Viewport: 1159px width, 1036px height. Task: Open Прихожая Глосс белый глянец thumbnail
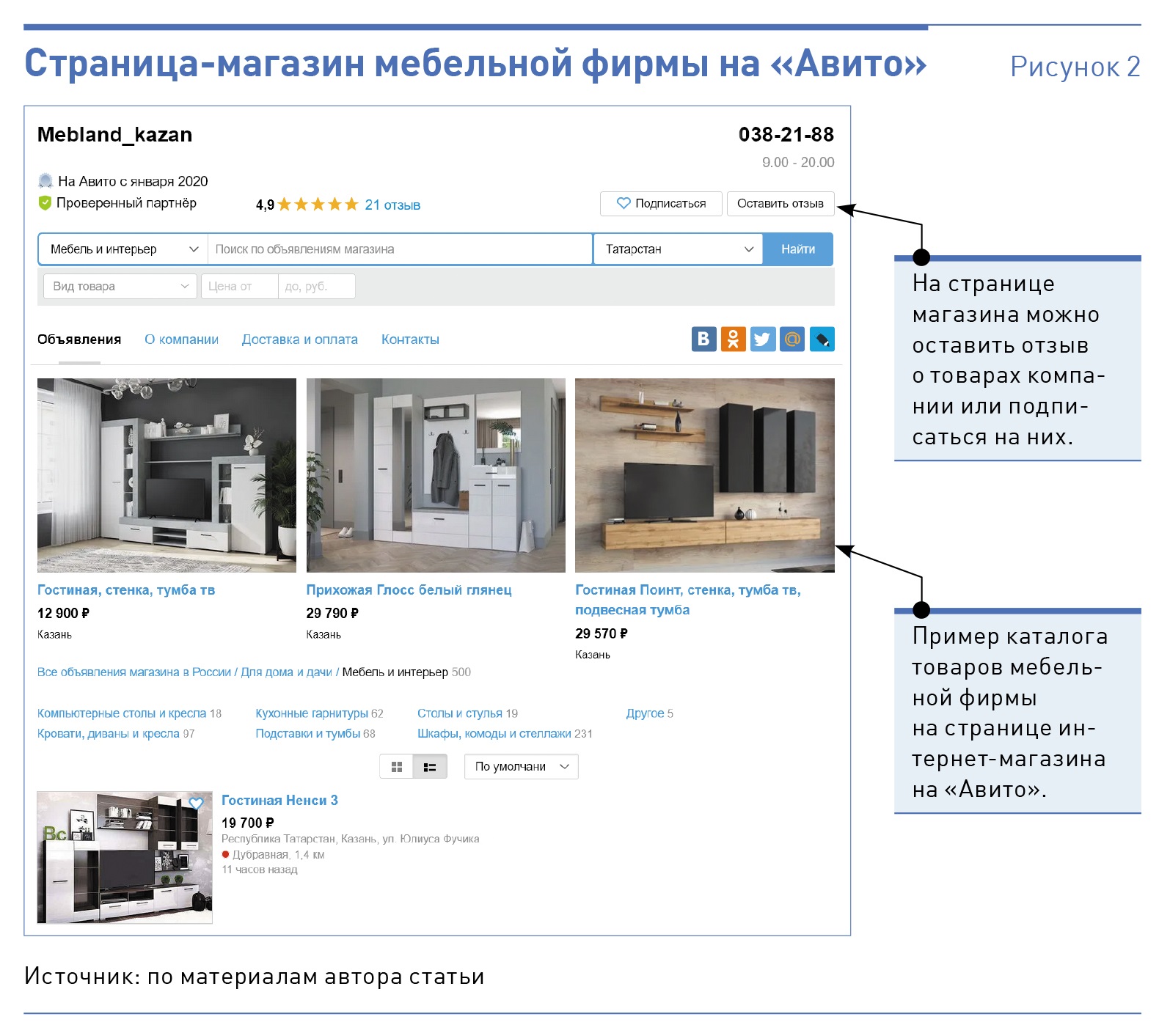[x=436, y=475]
